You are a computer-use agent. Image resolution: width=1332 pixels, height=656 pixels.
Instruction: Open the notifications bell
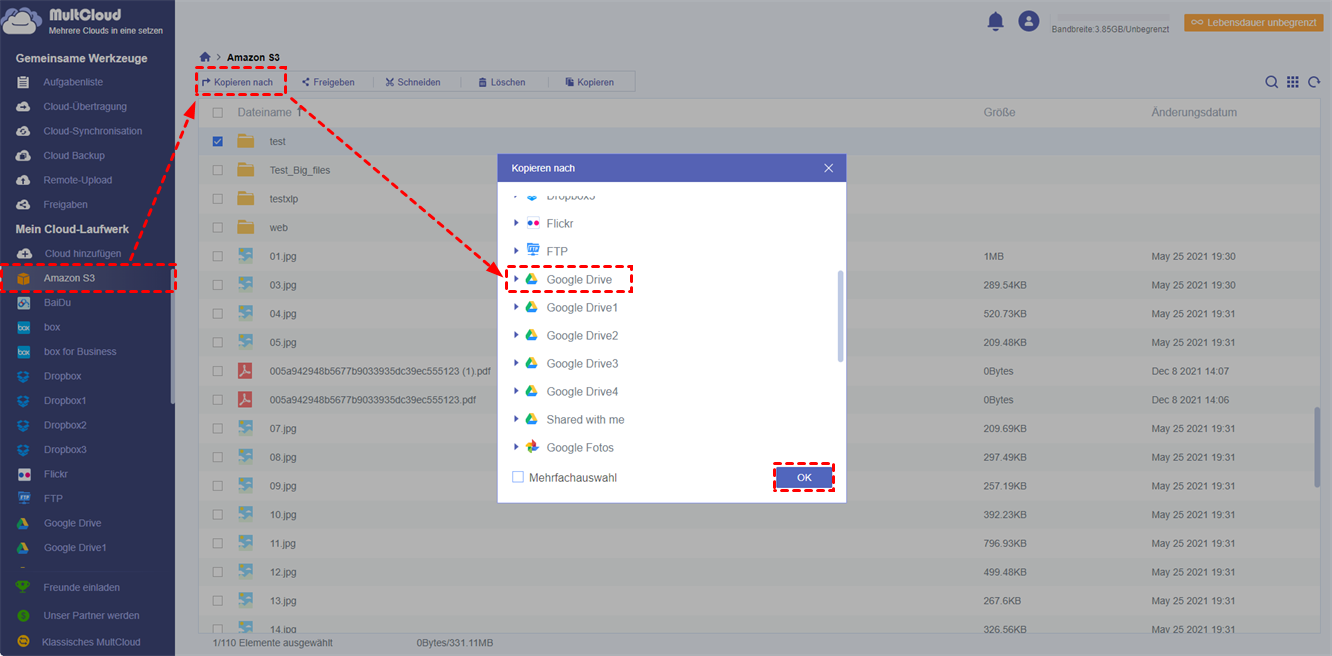[995, 21]
